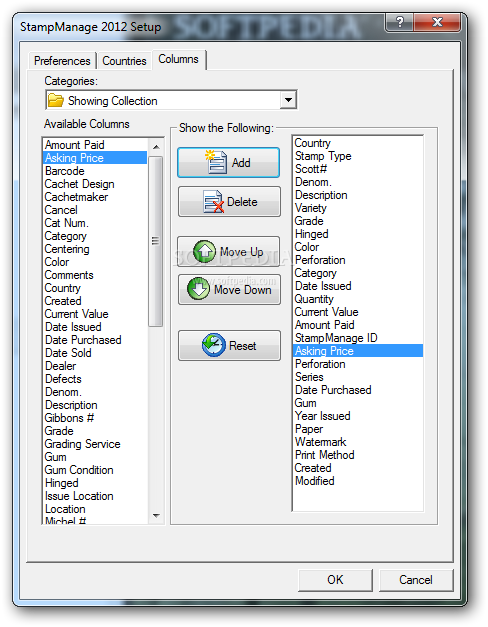The image size is (488, 627).
Task: Open the help question mark button
Action: click(x=400, y=22)
